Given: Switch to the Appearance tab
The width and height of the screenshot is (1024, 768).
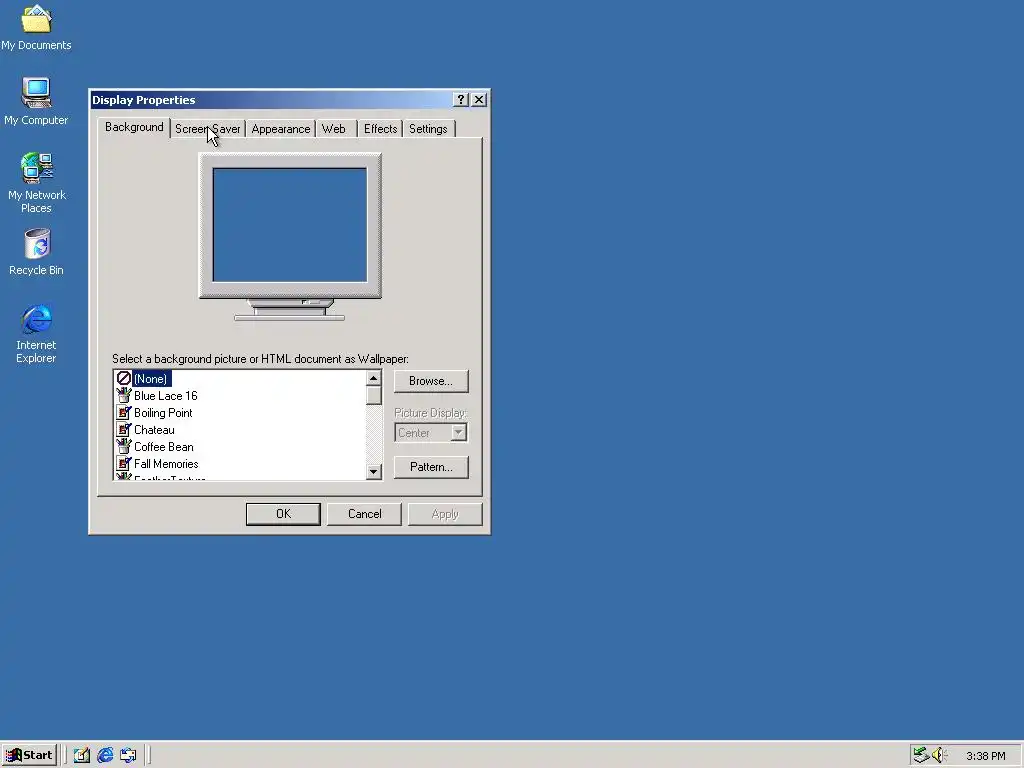Looking at the screenshot, I should click(281, 129).
